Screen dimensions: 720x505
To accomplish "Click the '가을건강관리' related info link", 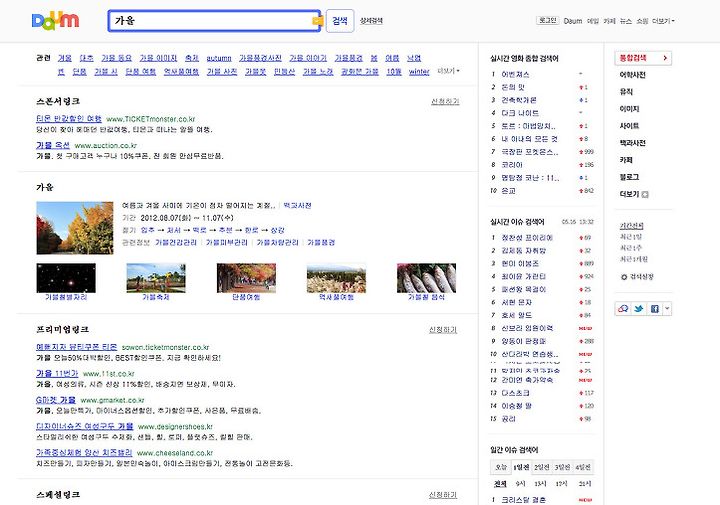I will 175,242.
